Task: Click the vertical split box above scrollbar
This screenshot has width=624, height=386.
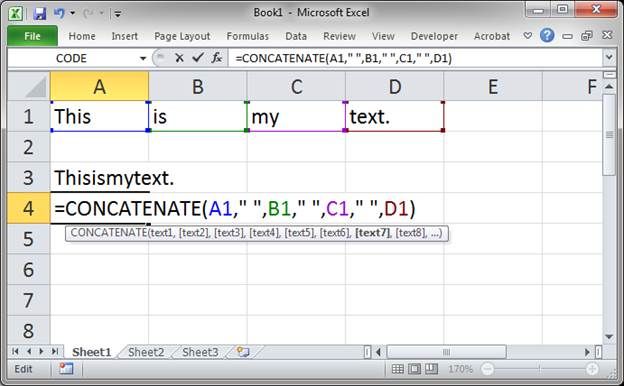Action: click(609, 75)
